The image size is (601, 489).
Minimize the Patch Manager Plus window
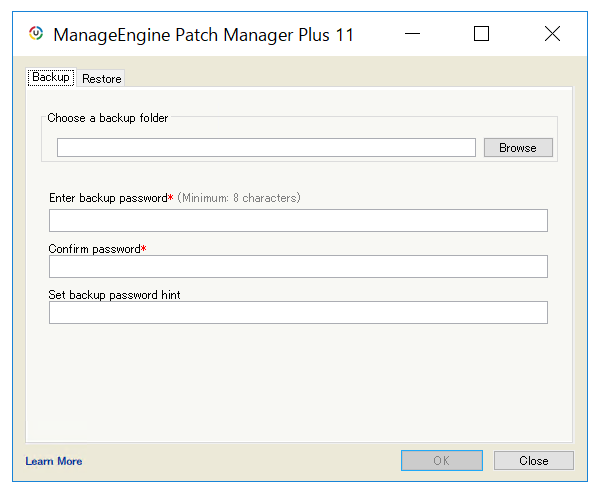click(x=410, y=34)
